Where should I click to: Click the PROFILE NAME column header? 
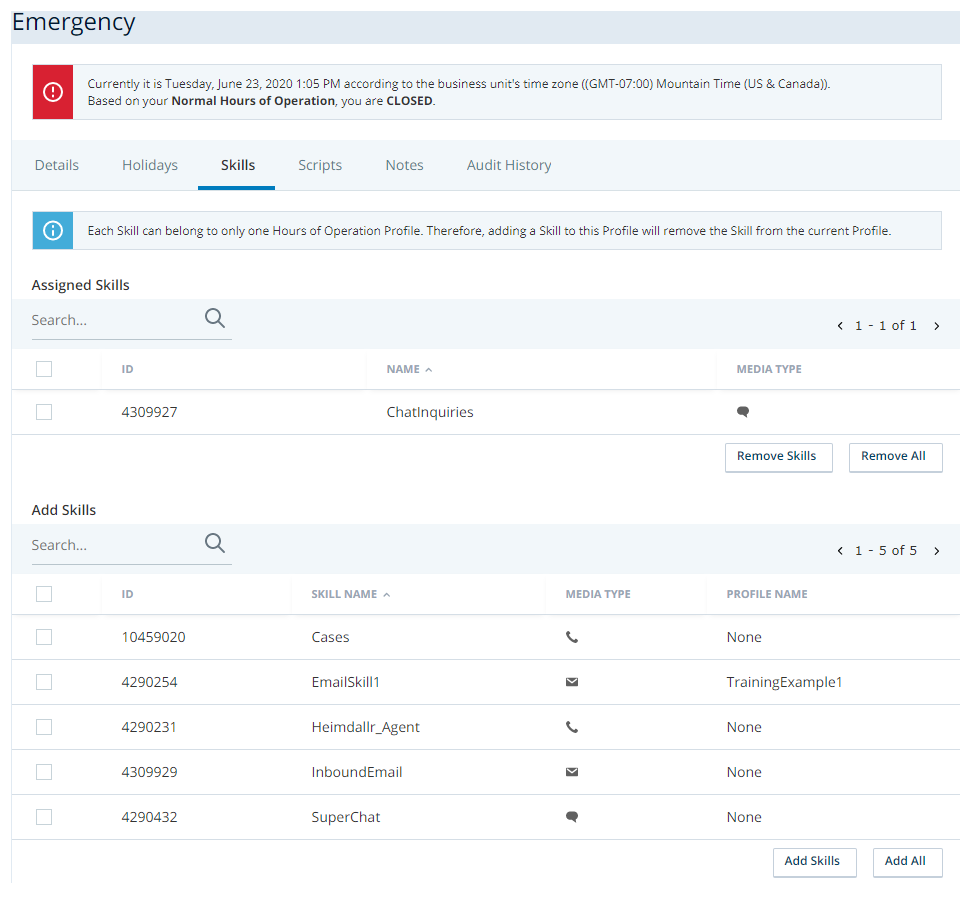click(x=767, y=594)
